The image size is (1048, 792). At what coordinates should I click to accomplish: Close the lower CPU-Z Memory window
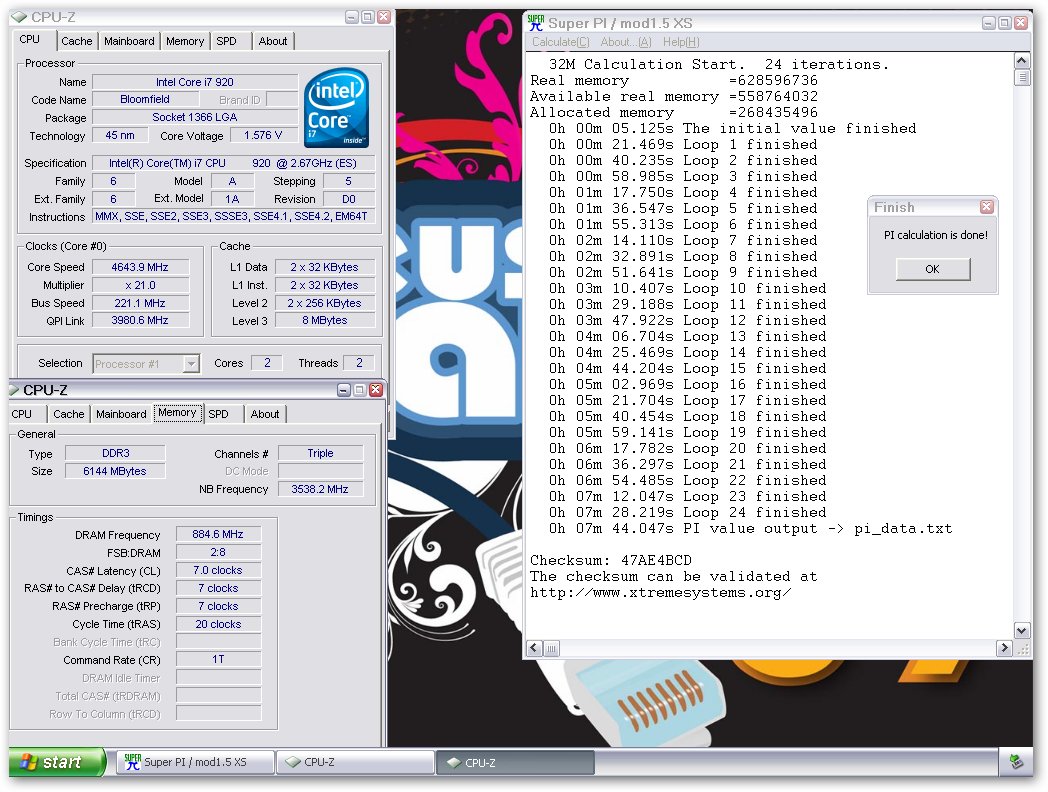tap(376, 390)
